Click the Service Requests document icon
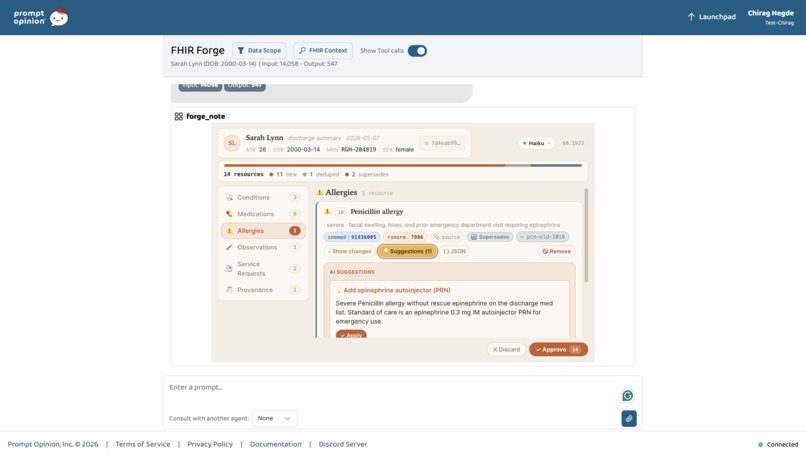Image resolution: width=806 pixels, height=458 pixels. pyautogui.click(x=229, y=268)
